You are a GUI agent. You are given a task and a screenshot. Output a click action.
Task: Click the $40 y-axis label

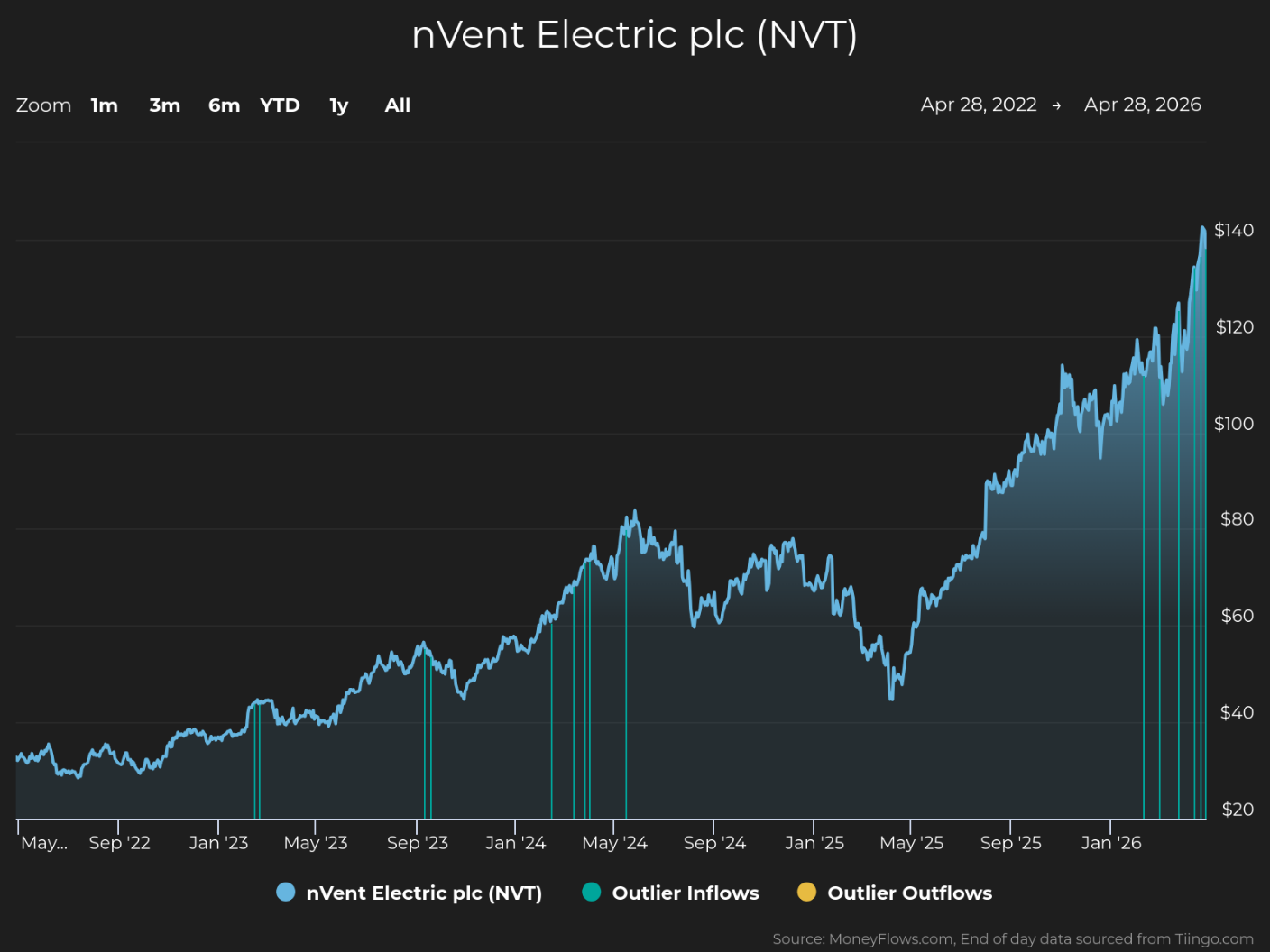coord(1237,712)
